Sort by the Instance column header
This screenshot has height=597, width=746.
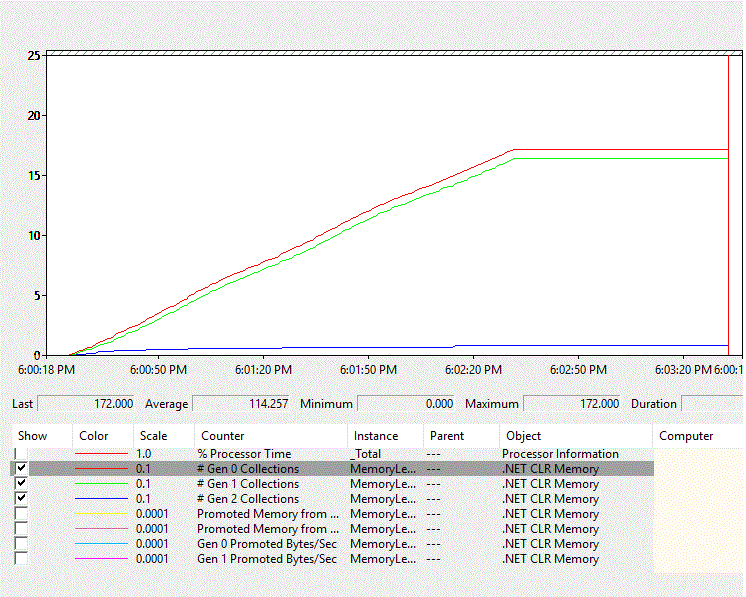pos(385,436)
